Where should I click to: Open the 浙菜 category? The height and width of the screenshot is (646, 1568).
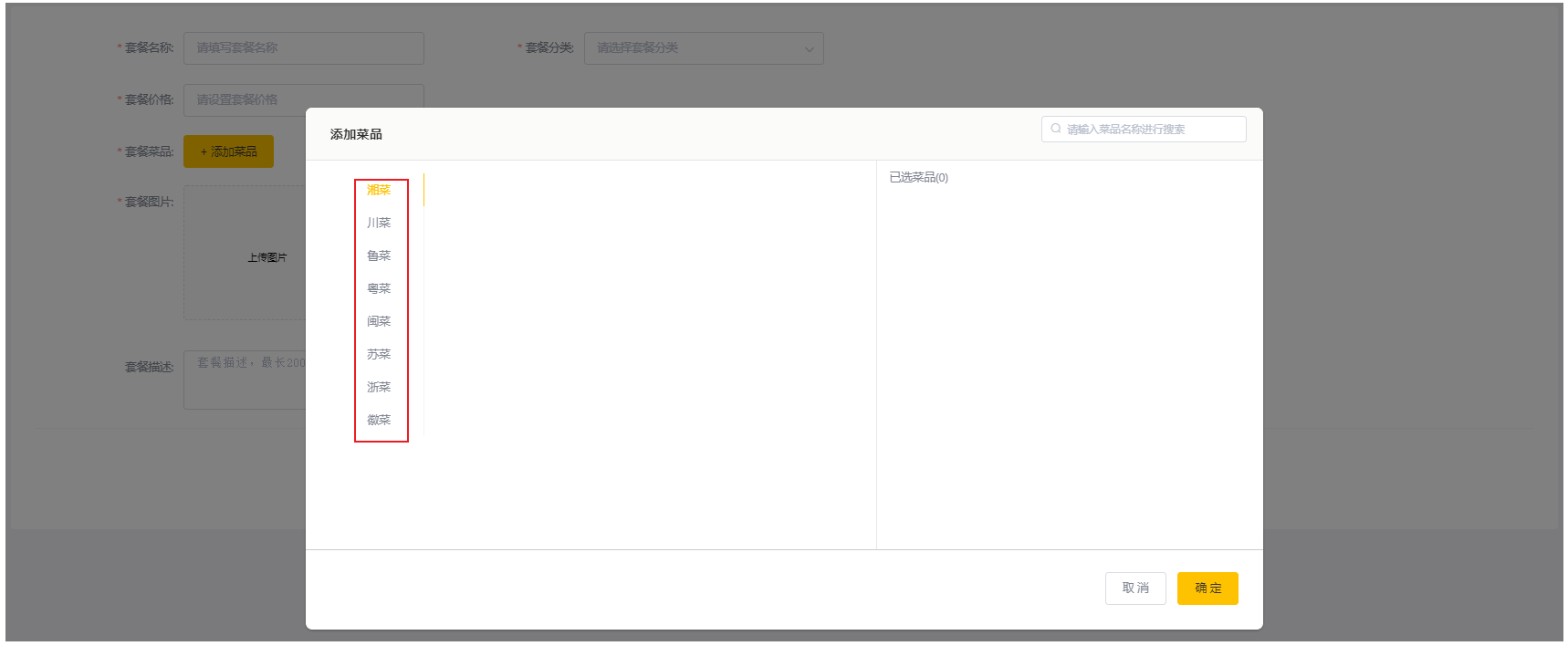coord(379,387)
